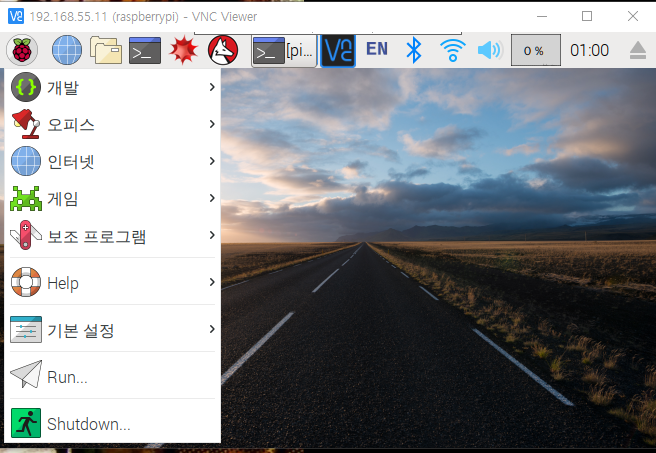The height and width of the screenshot is (453, 656).
Task: Click the 0 % CPU usage monitor
Action: point(536,50)
